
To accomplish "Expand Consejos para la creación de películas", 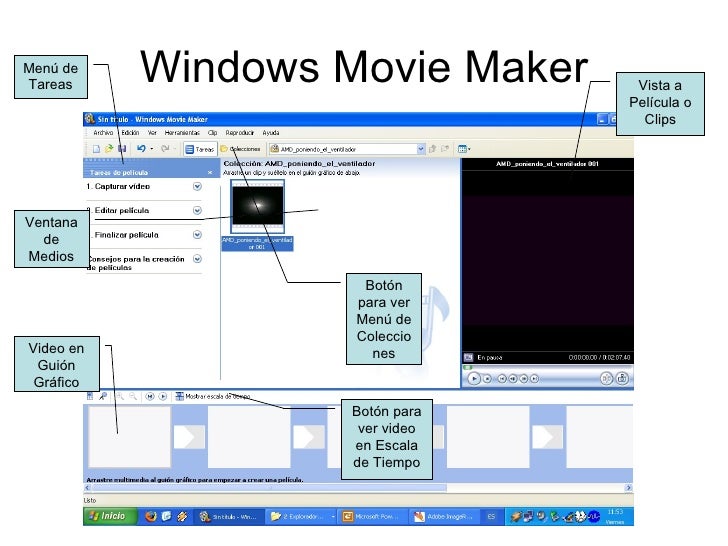I will tap(197, 259).
